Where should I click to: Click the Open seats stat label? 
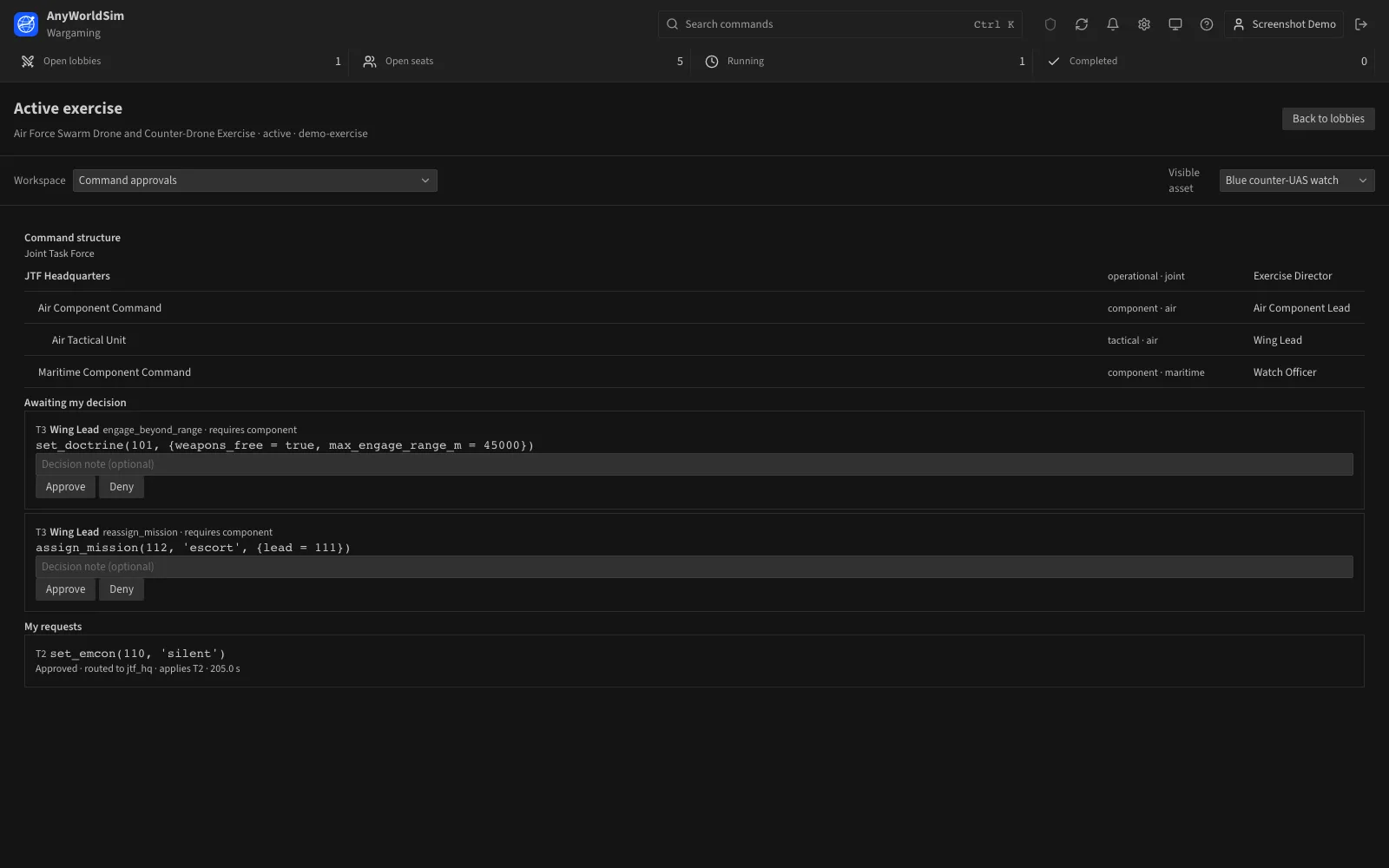click(409, 62)
